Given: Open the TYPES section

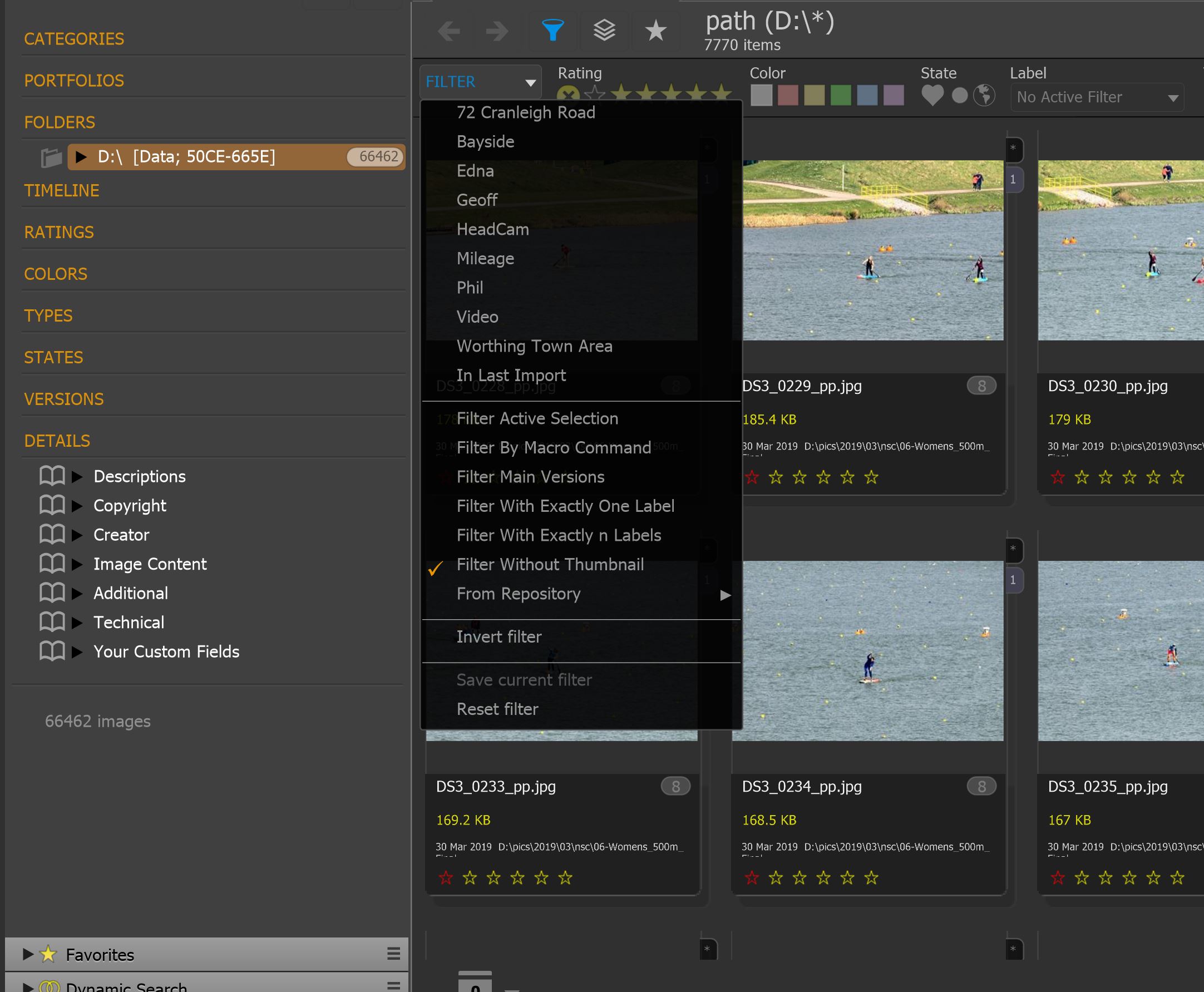Looking at the screenshot, I should click(48, 315).
